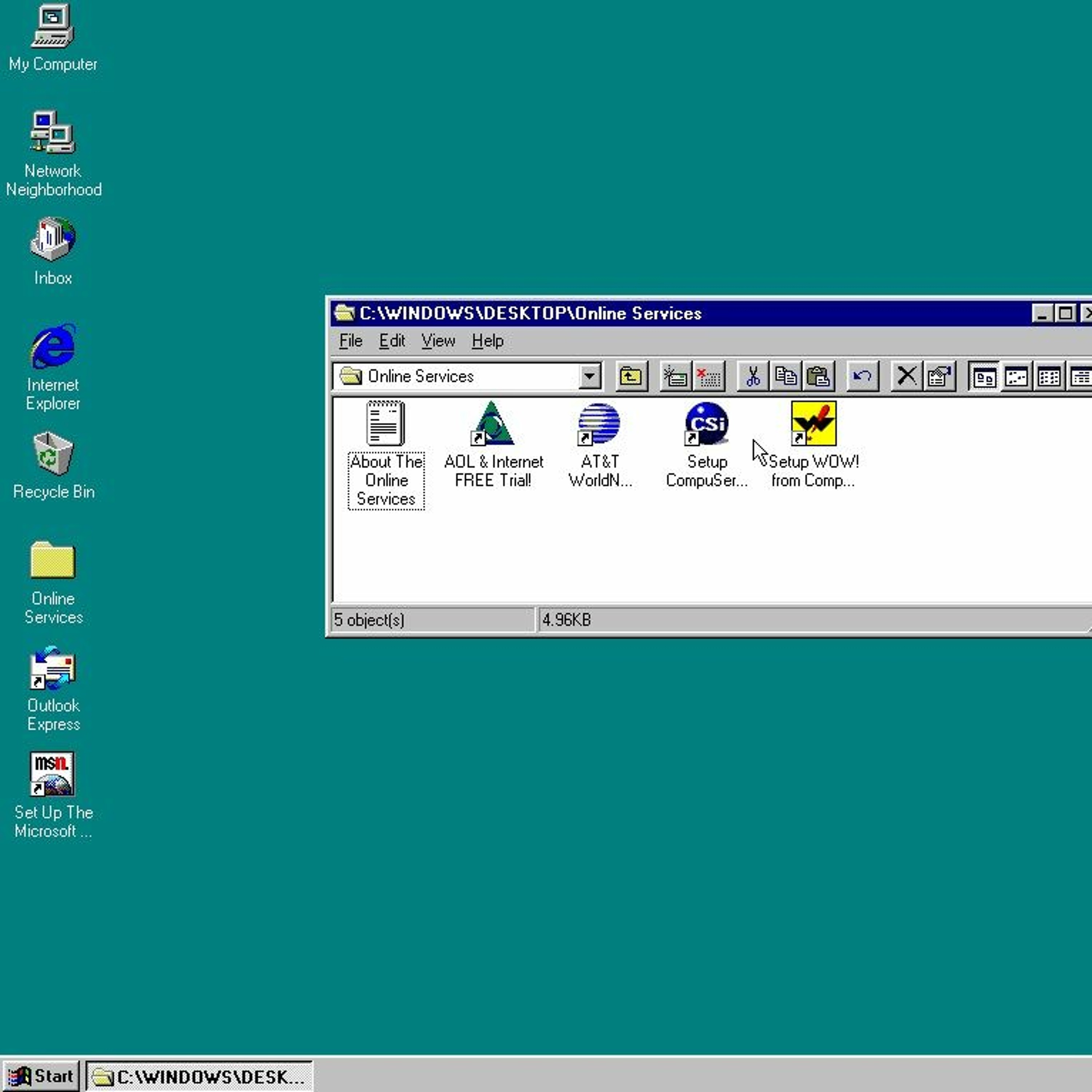This screenshot has width=1092, height=1092.
Task: Click the Cut scissors icon
Action: (752, 376)
